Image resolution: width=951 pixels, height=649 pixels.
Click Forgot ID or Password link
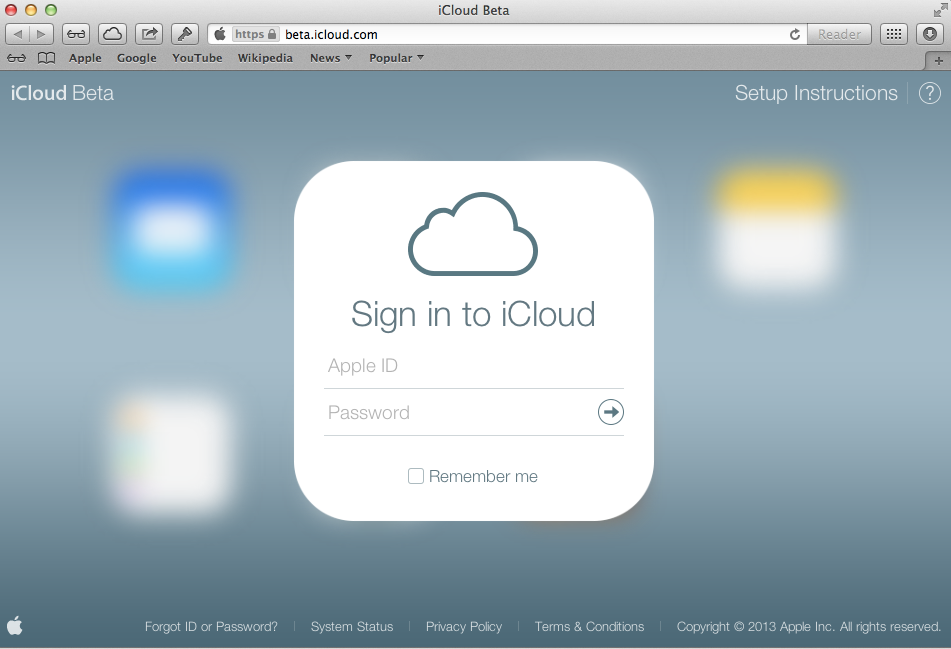coord(211,627)
